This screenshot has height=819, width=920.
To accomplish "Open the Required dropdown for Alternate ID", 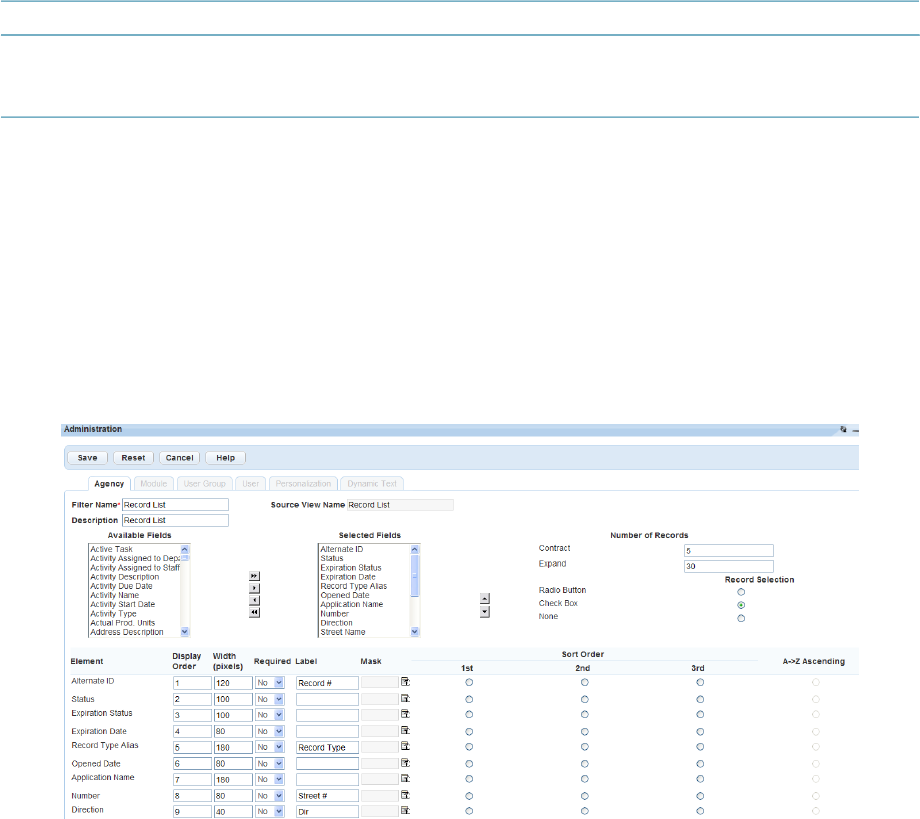I will coord(272,683).
